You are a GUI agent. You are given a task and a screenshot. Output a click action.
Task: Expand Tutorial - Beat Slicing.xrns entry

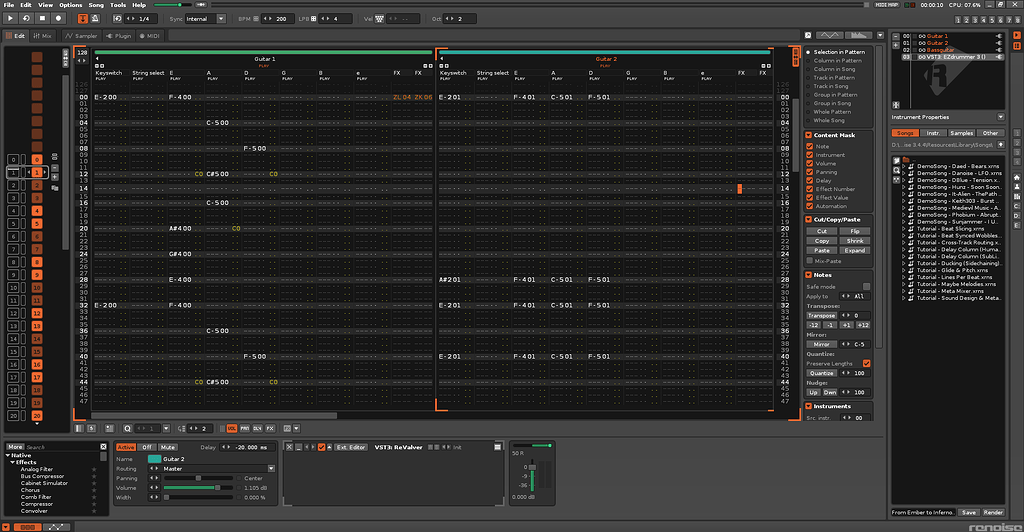tap(904, 229)
